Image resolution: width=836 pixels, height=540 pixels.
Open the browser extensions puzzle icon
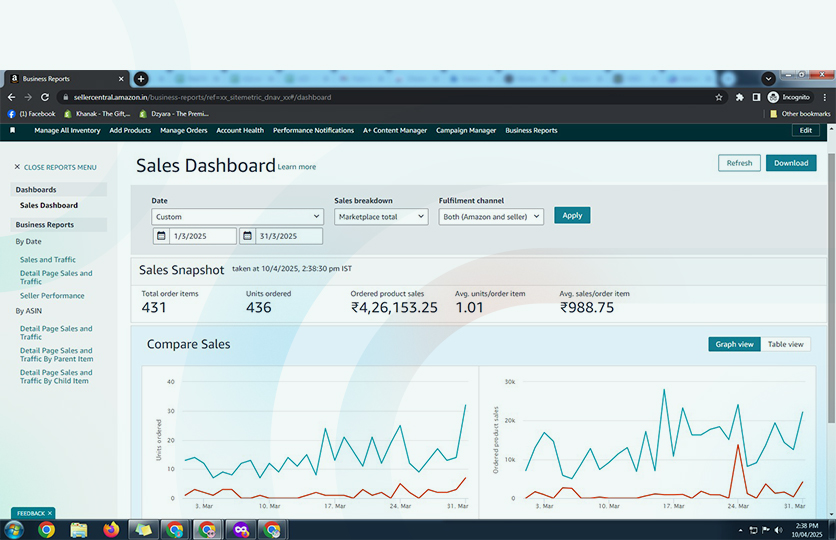pyautogui.click(x=740, y=97)
